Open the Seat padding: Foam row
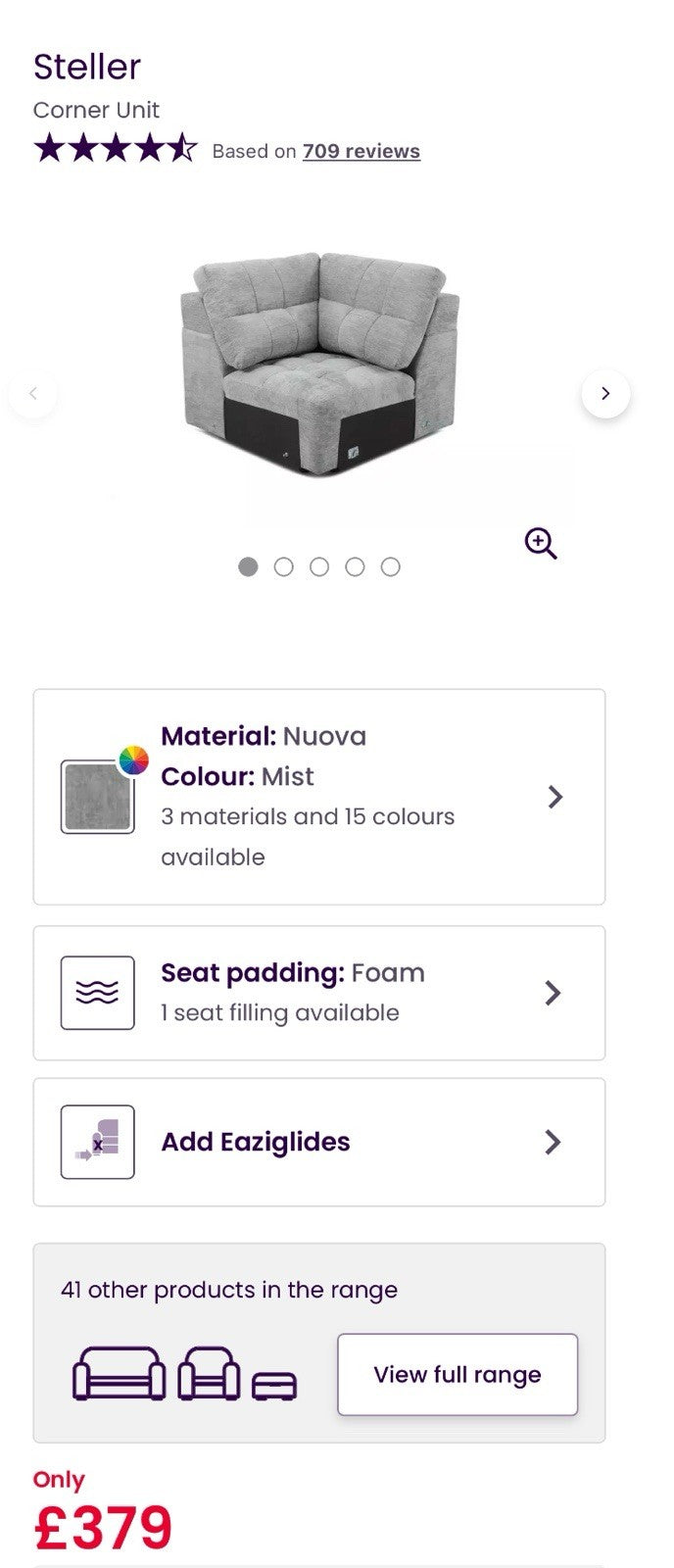 click(319, 993)
